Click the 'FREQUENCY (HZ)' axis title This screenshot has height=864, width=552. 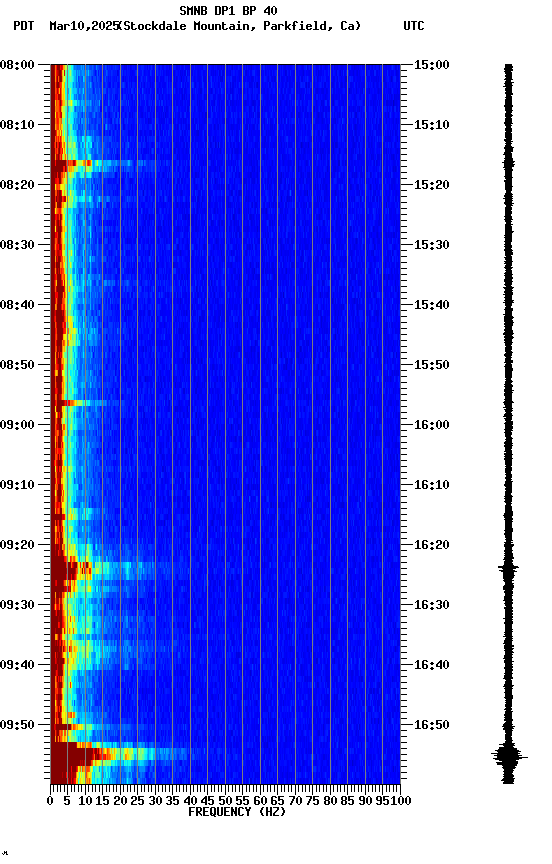(237, 812)
